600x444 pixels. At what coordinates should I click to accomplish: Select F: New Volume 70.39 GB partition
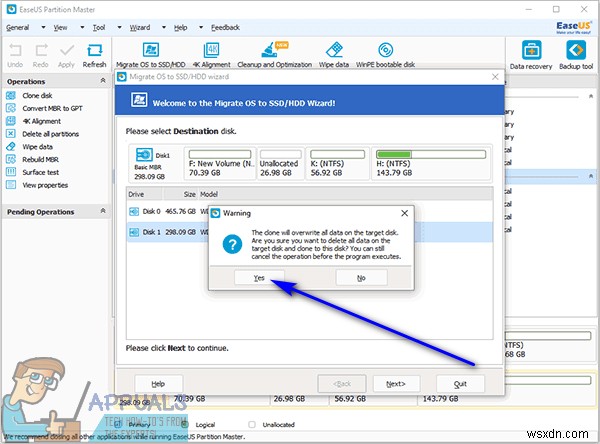[220, 163]
